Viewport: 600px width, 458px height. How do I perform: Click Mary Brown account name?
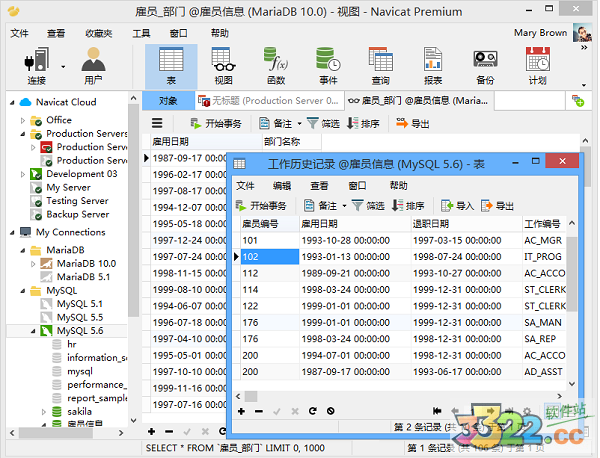point(540,33)
